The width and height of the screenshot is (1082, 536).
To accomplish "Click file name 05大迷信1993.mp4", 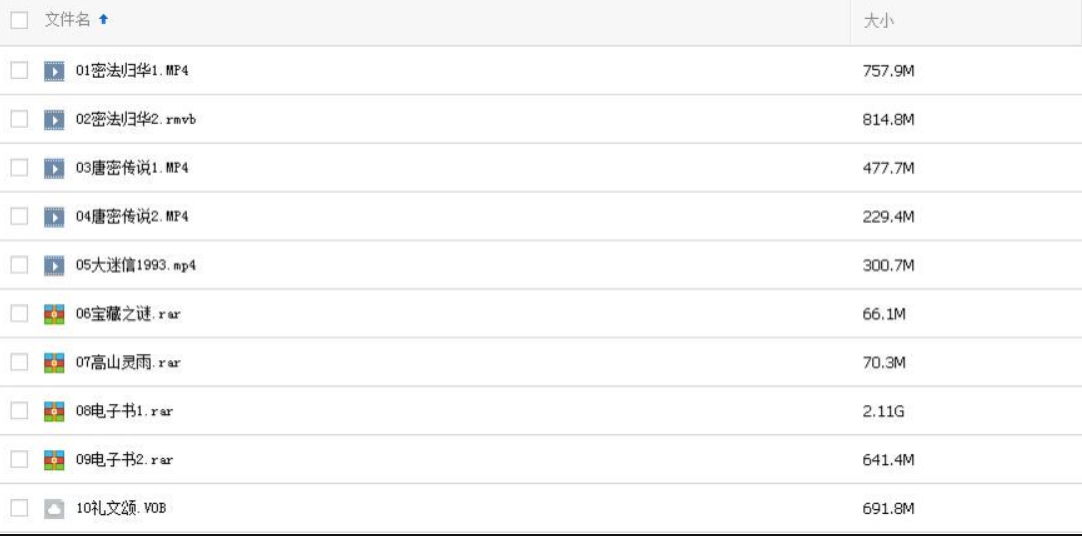I will pyautogui.click(x=141, y=265).
